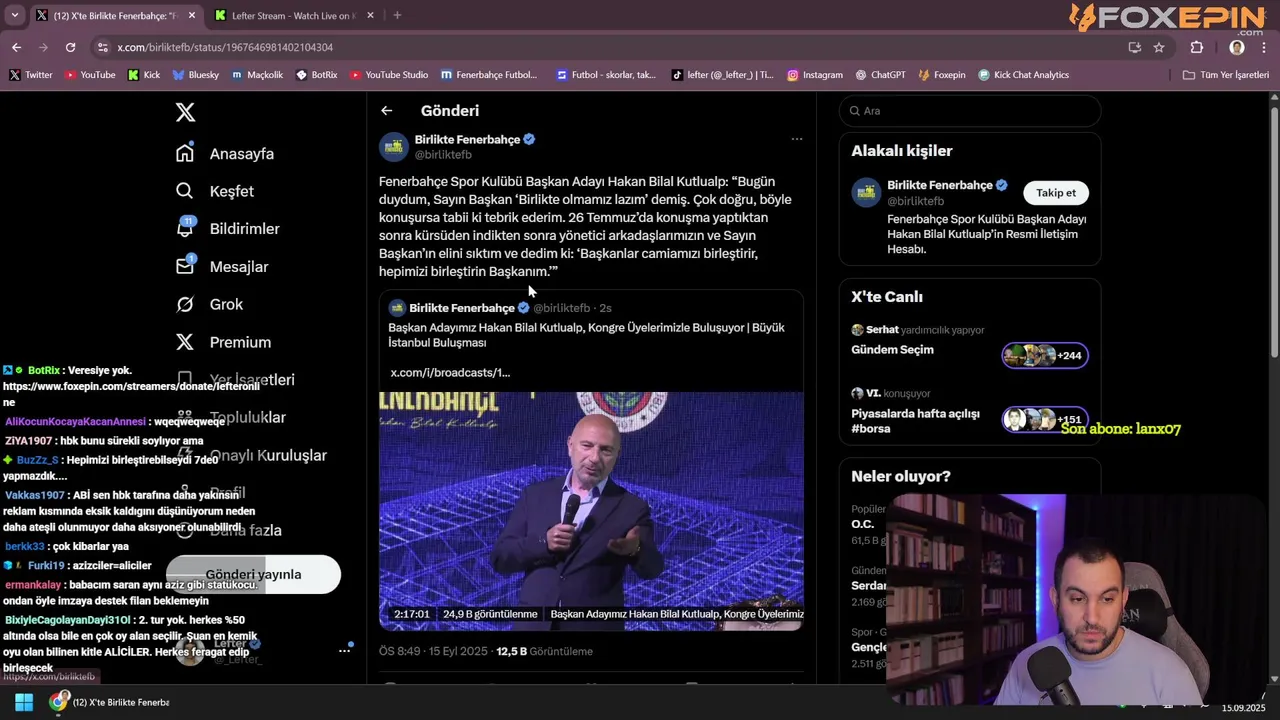1280x720 pixels.
Task: Open a new browser tab
Action: coord(397,15)
